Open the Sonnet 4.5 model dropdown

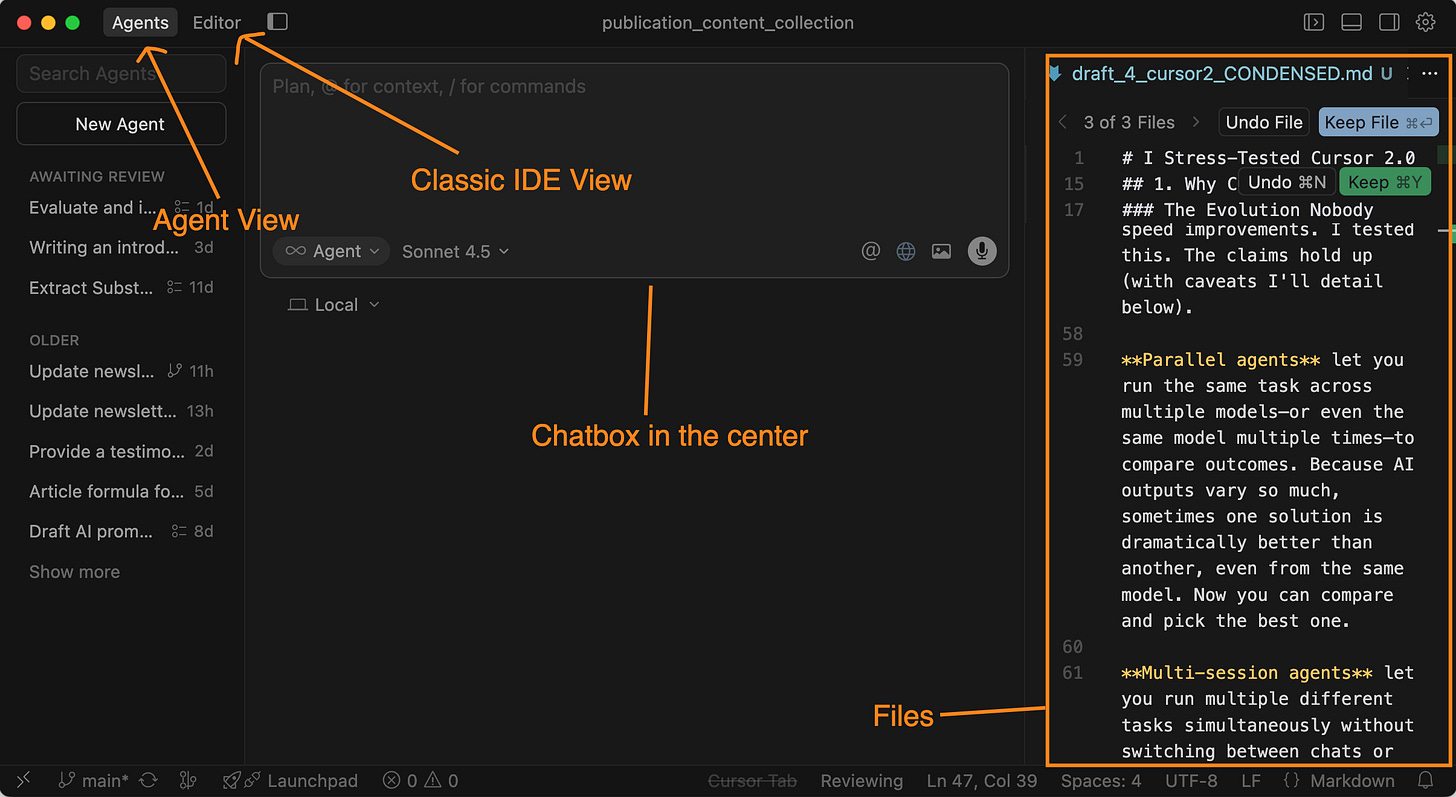click(x=455, y=251)
